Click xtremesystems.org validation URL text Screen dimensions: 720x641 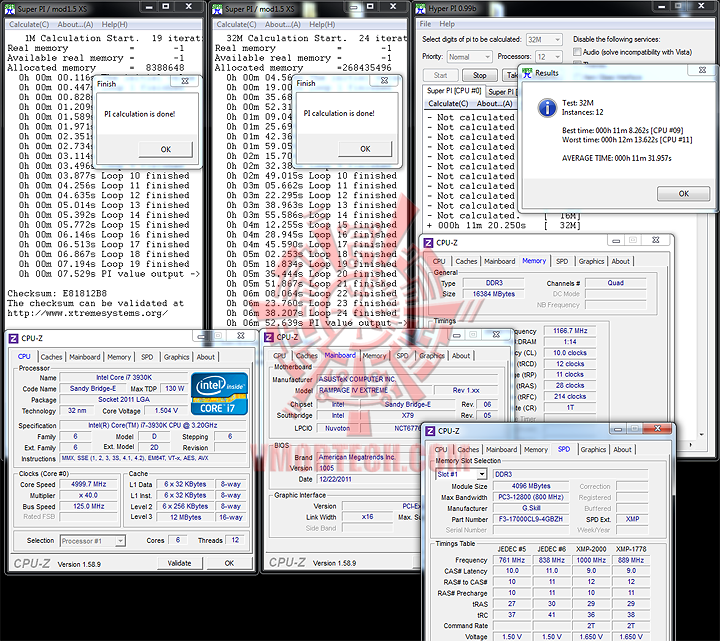tap(88, 313)
